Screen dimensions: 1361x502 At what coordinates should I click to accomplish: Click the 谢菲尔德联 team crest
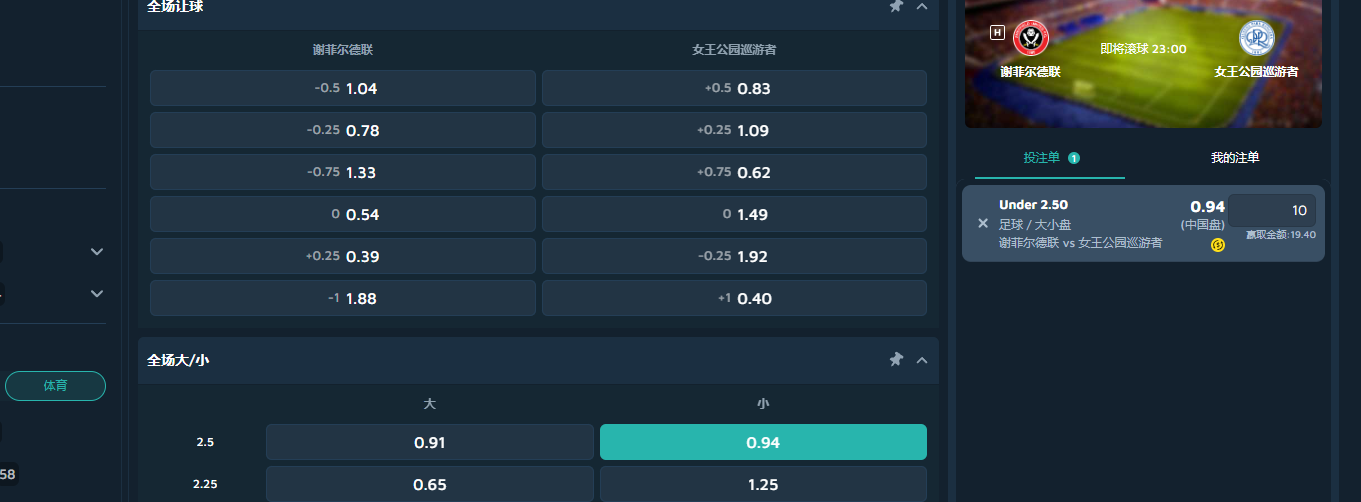pos(1030,39)
